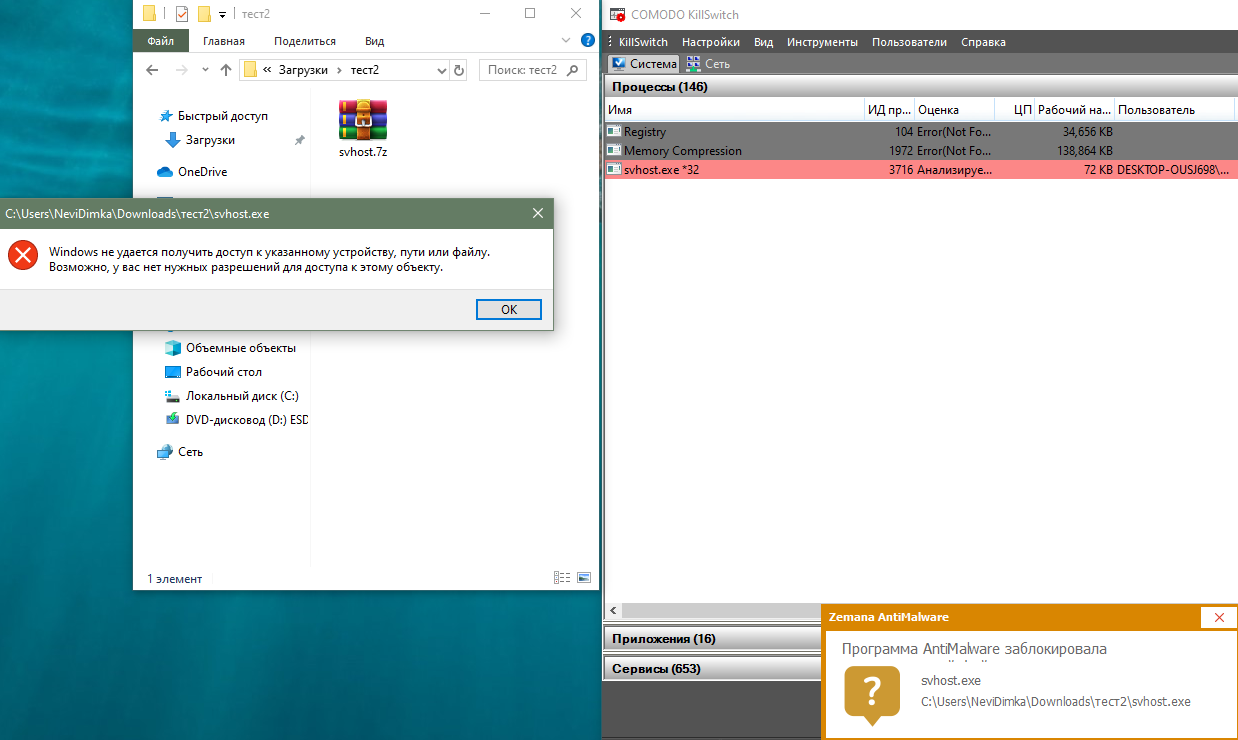The image size is (1238, 740).
Task: Expand the Сервисы (653) section
Action: coord(713,669)
